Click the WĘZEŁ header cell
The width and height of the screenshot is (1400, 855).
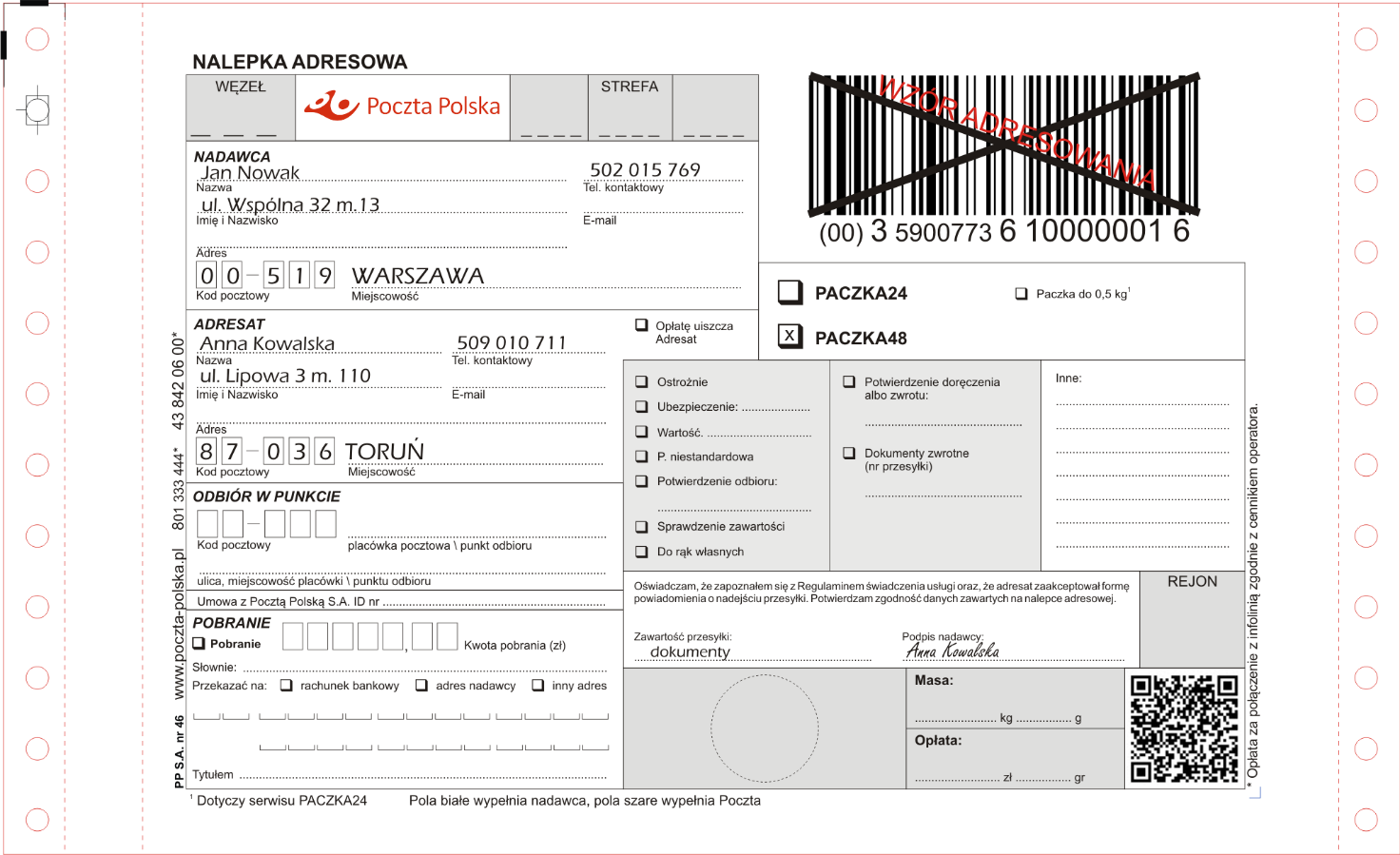241,107
